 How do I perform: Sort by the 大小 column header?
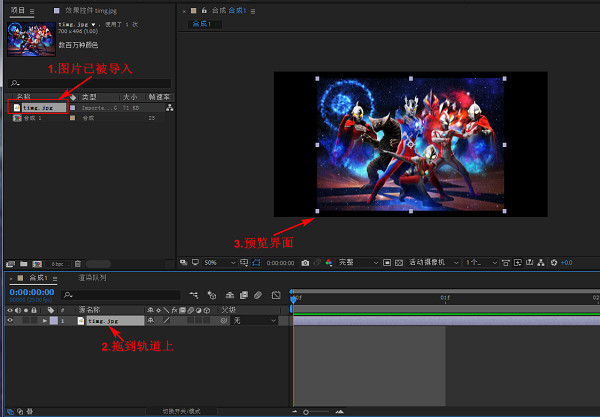click(130, 97)
